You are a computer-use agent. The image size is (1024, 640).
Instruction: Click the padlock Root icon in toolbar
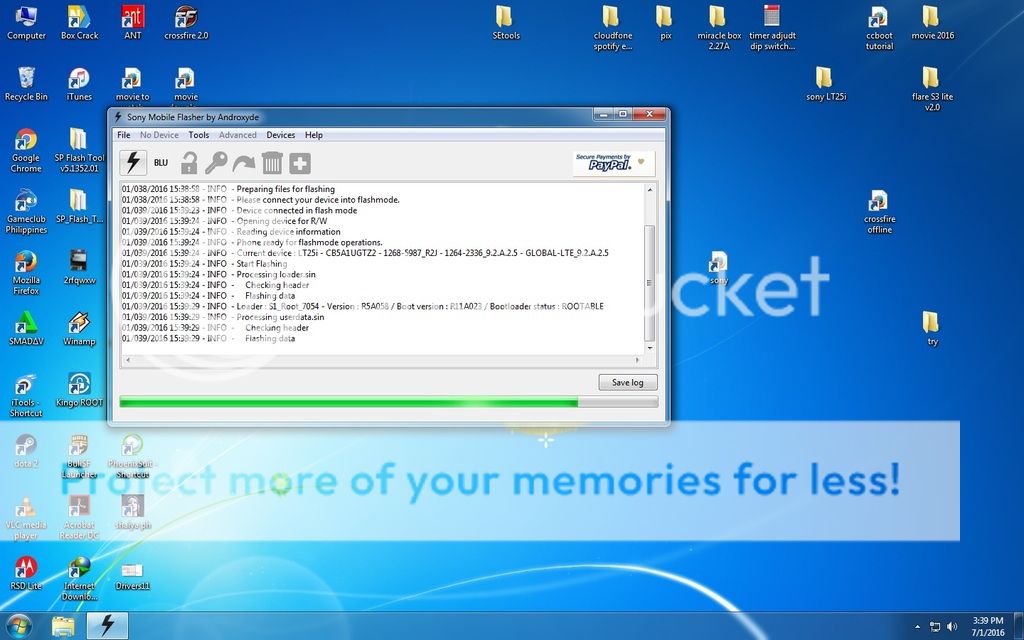click(189, 163)
